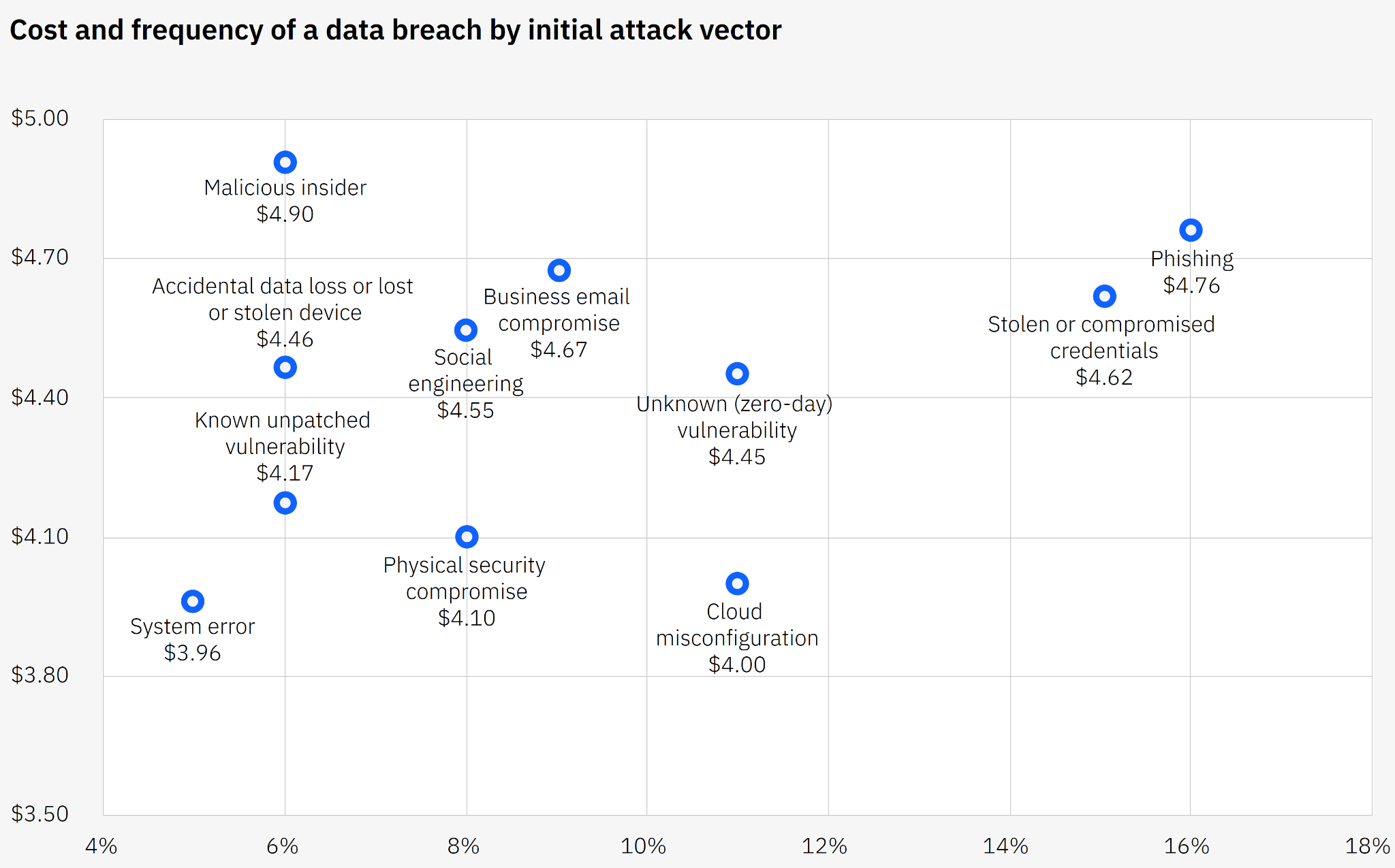Click the $5.00 y-axis tick label

40,118
